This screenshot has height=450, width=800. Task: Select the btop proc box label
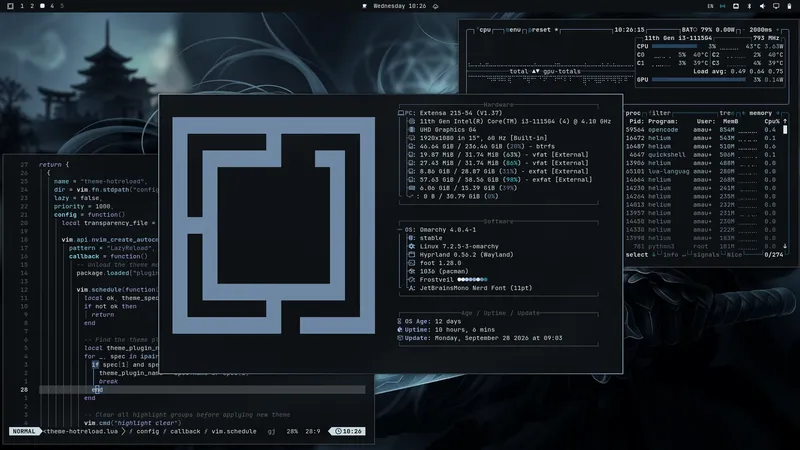633,113
